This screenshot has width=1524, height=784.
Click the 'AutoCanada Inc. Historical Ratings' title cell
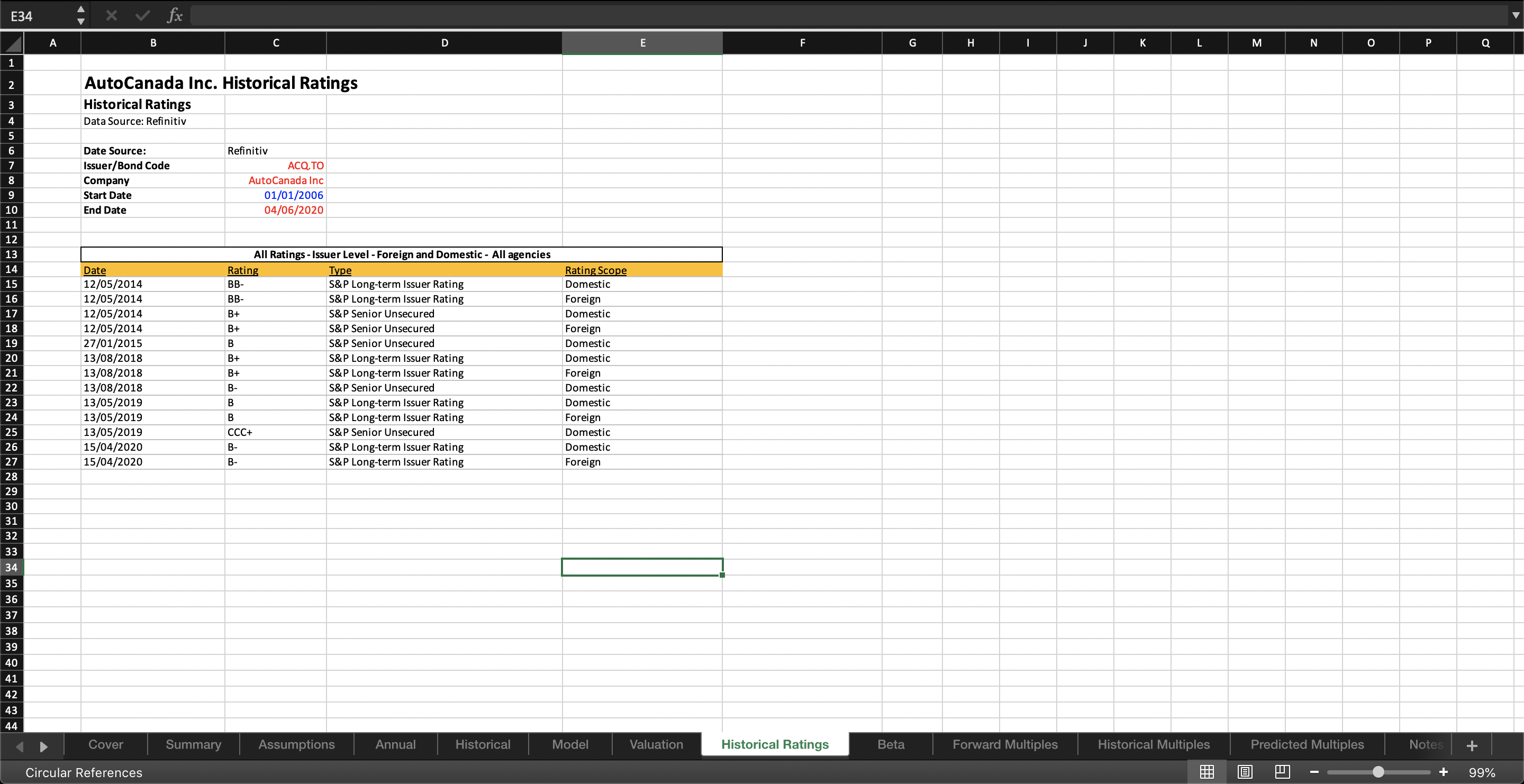pyautogui.click(x=221, y=84)
